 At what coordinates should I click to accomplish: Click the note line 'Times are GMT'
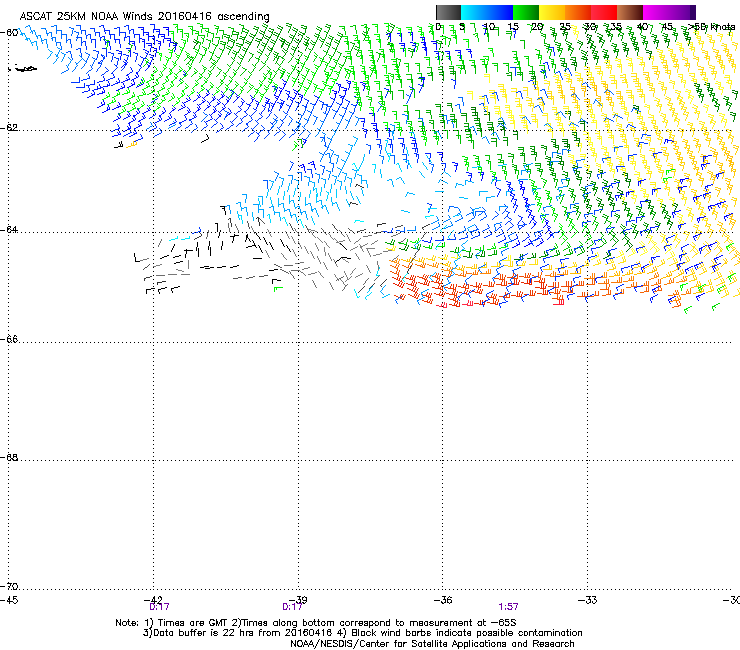click(316, 623)
